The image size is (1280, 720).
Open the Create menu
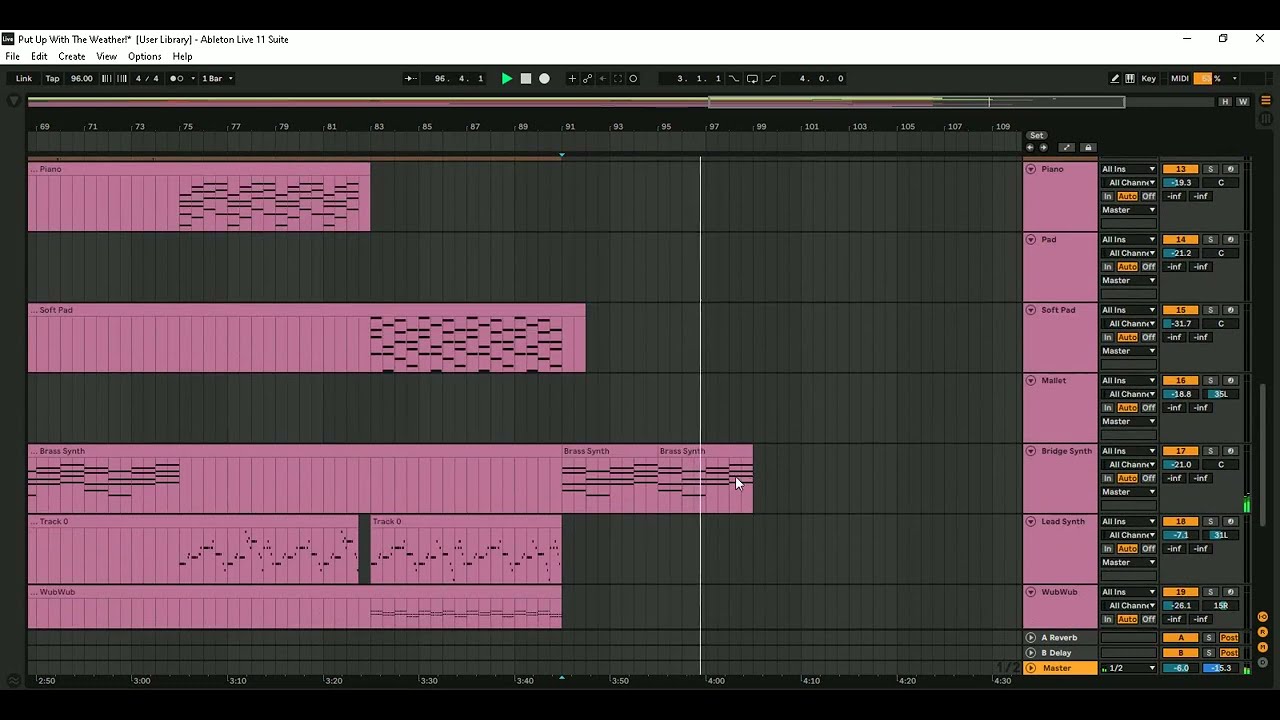click(x=72, y=57)
